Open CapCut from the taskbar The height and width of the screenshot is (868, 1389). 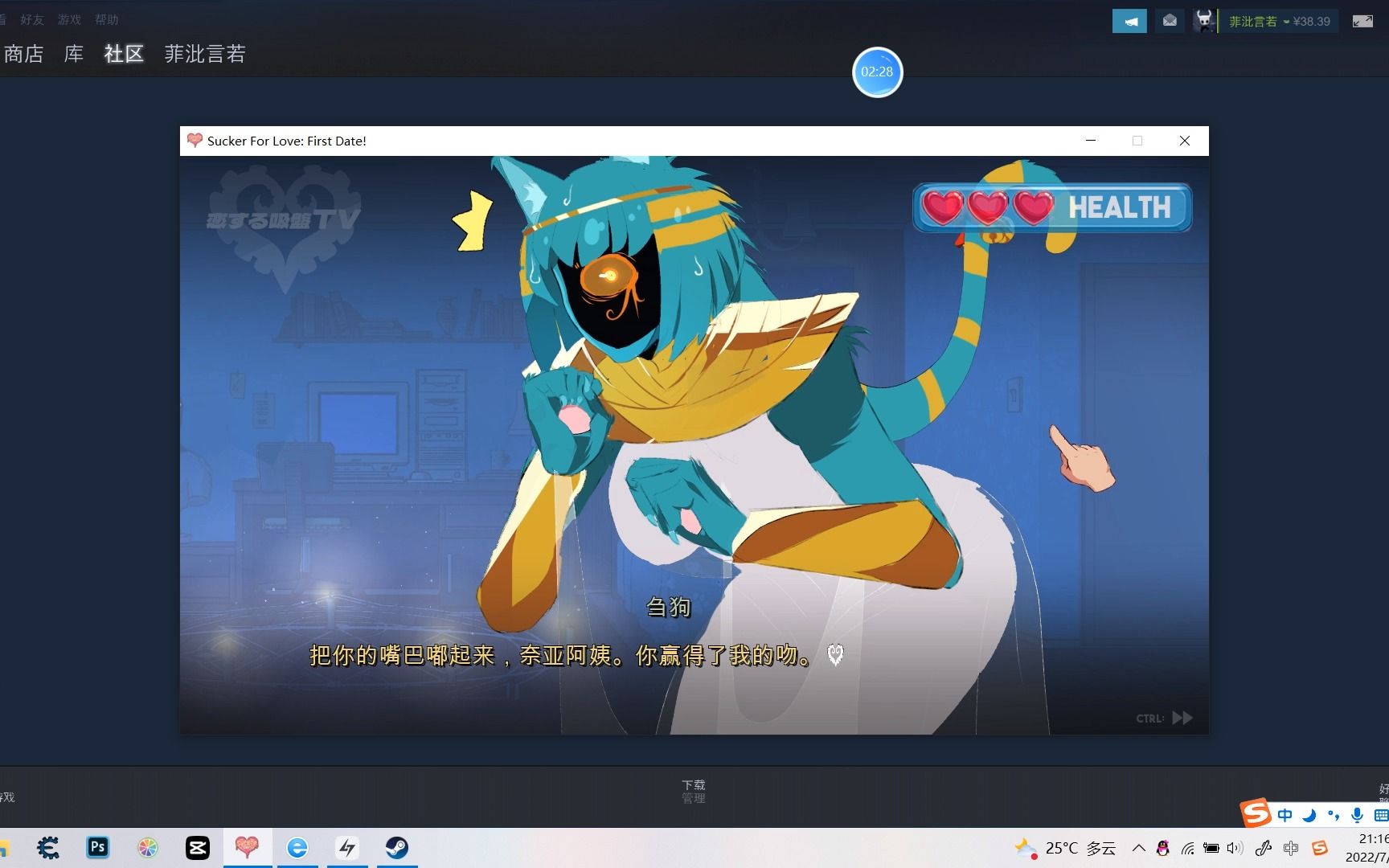(198, 848)
